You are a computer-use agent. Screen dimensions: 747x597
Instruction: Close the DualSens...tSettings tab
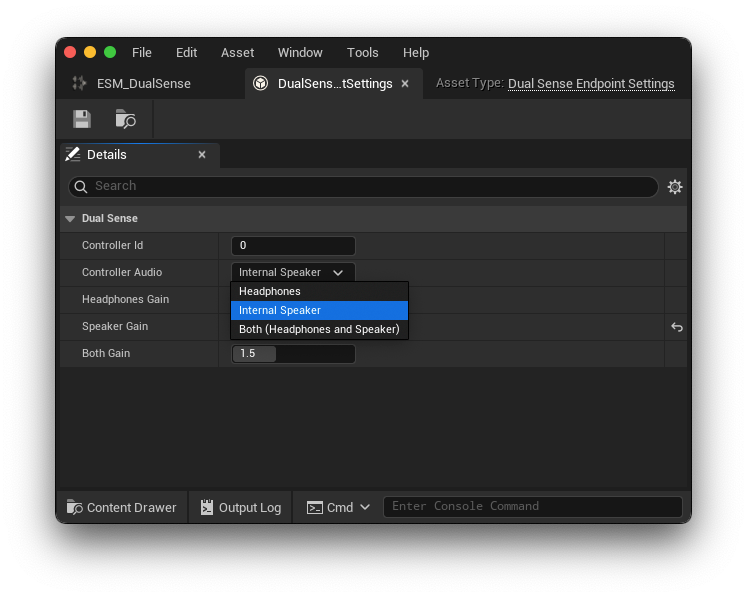(405, 83)
